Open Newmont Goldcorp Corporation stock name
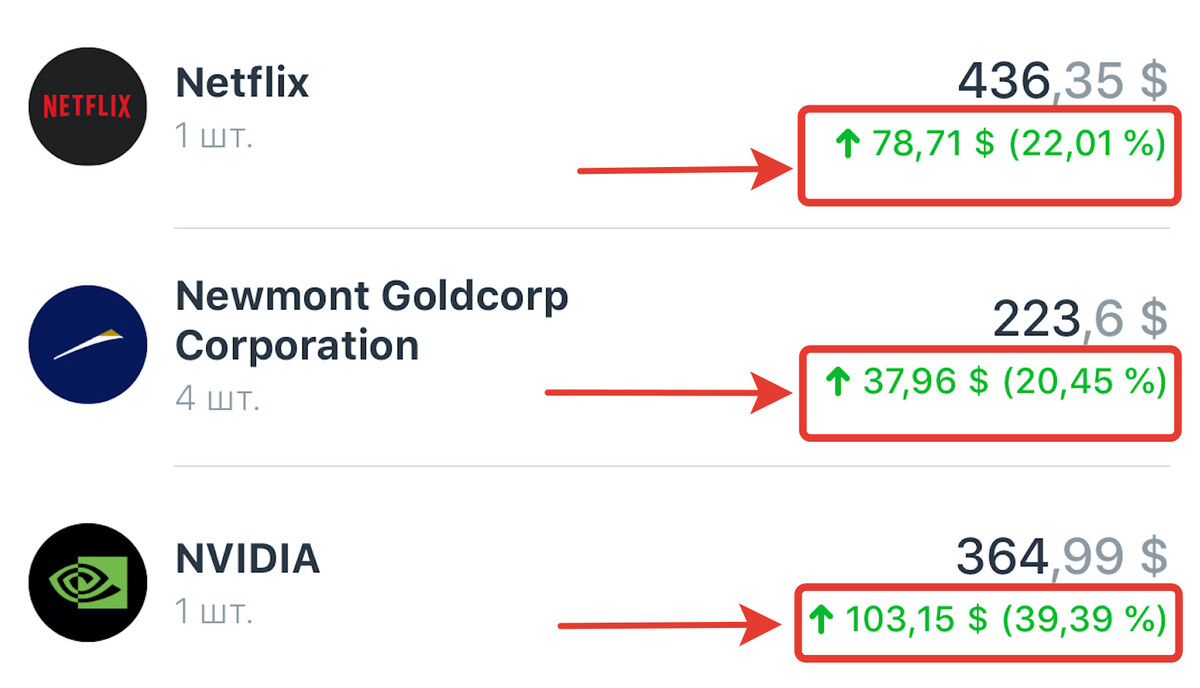The height and width of the screenshot is (688, 1200). point(372,320)
